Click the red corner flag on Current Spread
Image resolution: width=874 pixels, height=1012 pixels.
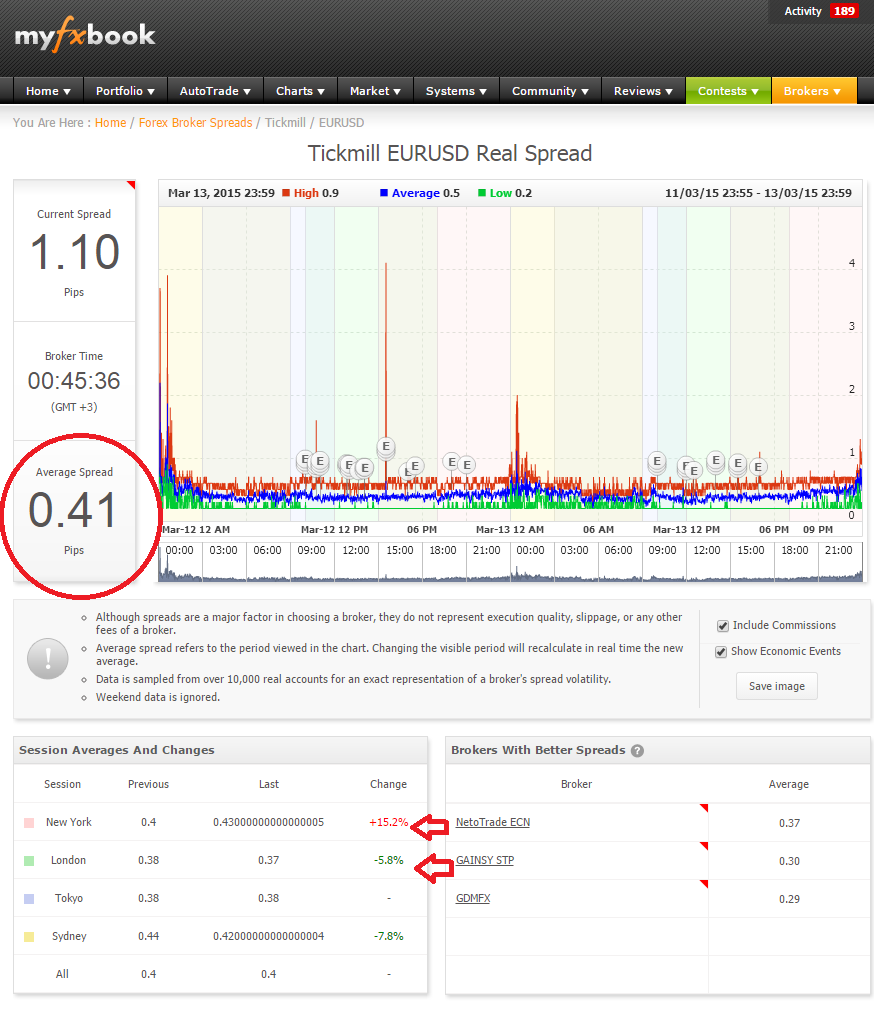(x=132, y=185)
